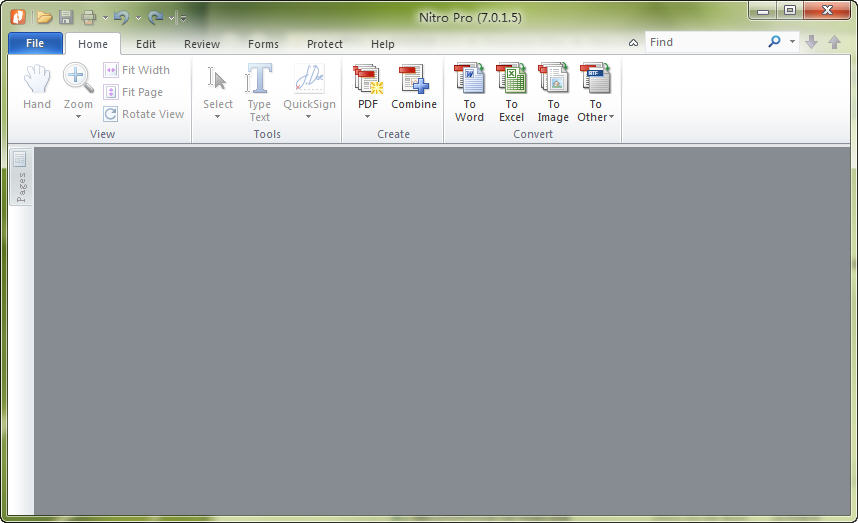Expand the PDF create dropdown arrow
The height and width of the screenshot is (523, 858).
367,117
